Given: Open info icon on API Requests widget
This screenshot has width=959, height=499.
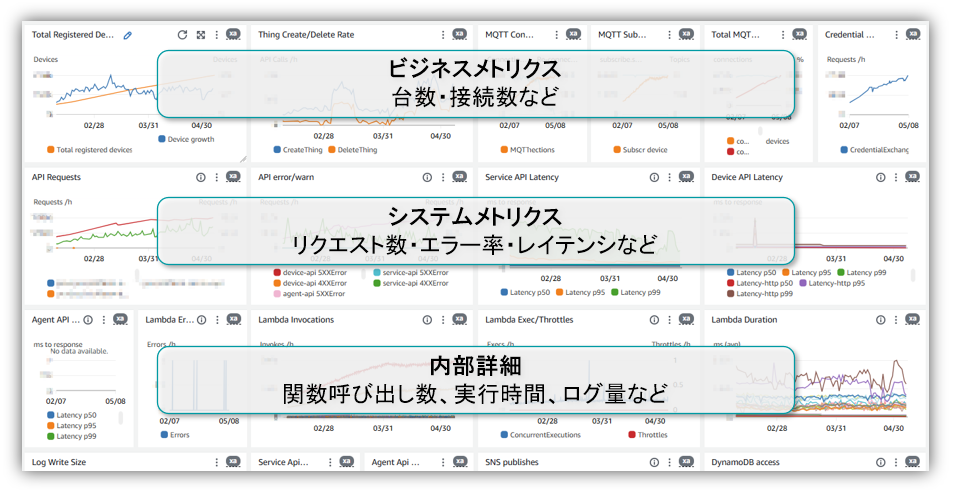Looking at the screenshot, I should [200, 178].
